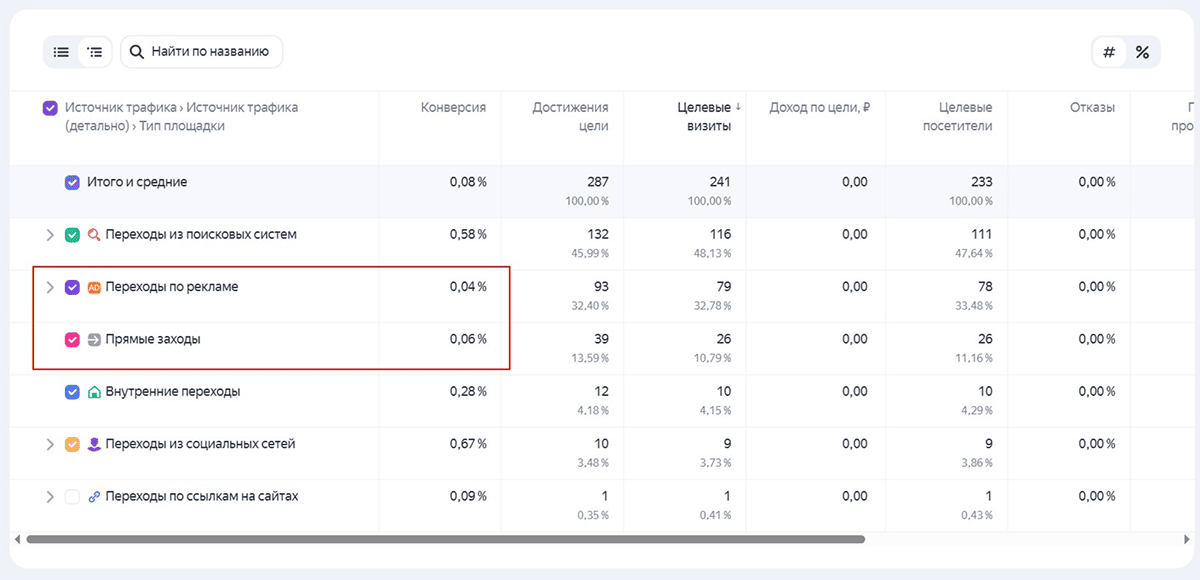Select the flat list view icon

60,51
